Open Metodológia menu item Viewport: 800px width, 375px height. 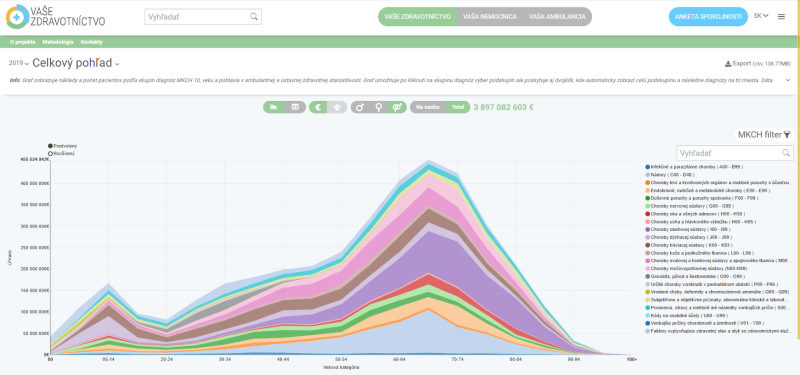58,42
